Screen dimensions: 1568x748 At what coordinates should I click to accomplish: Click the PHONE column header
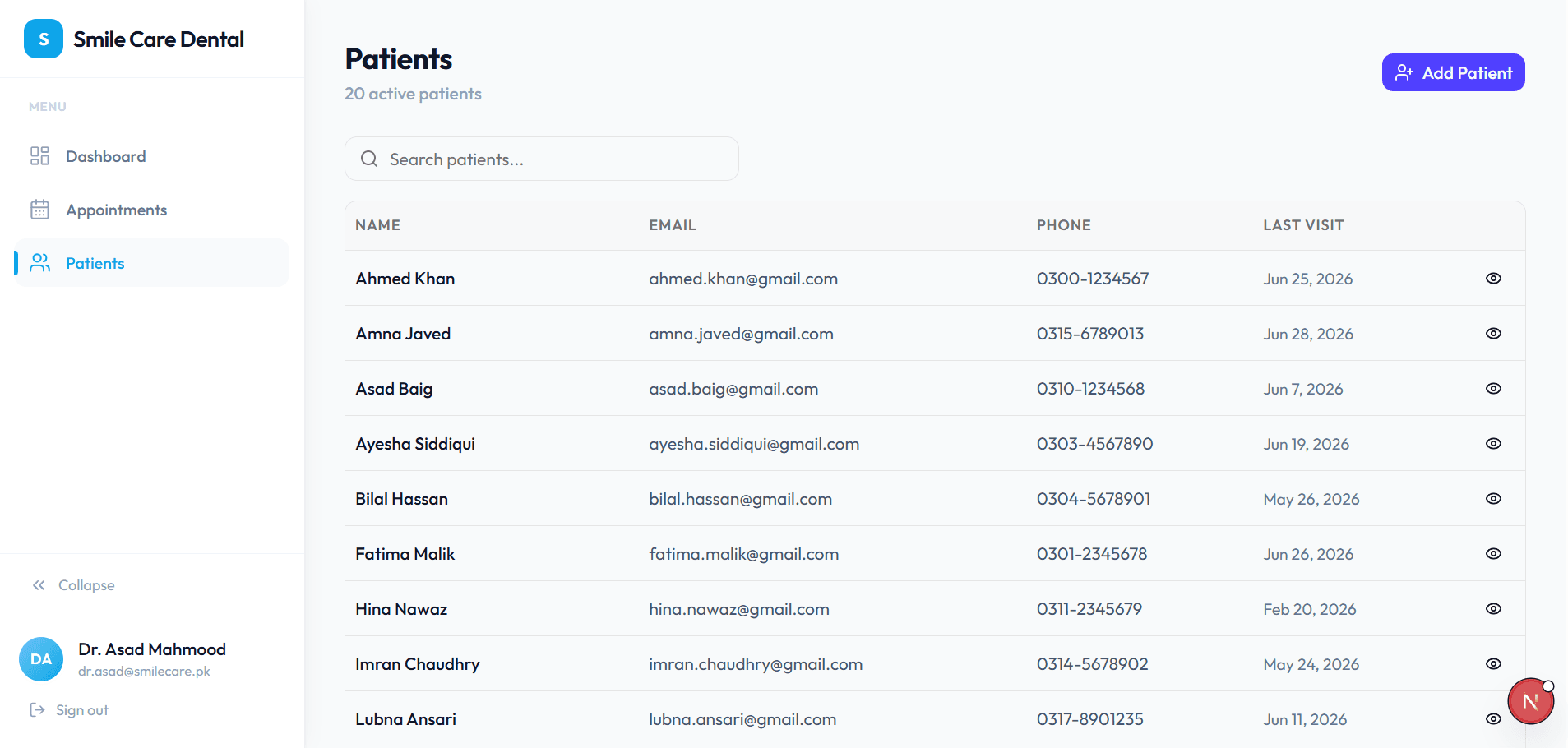click(1063, 225)
